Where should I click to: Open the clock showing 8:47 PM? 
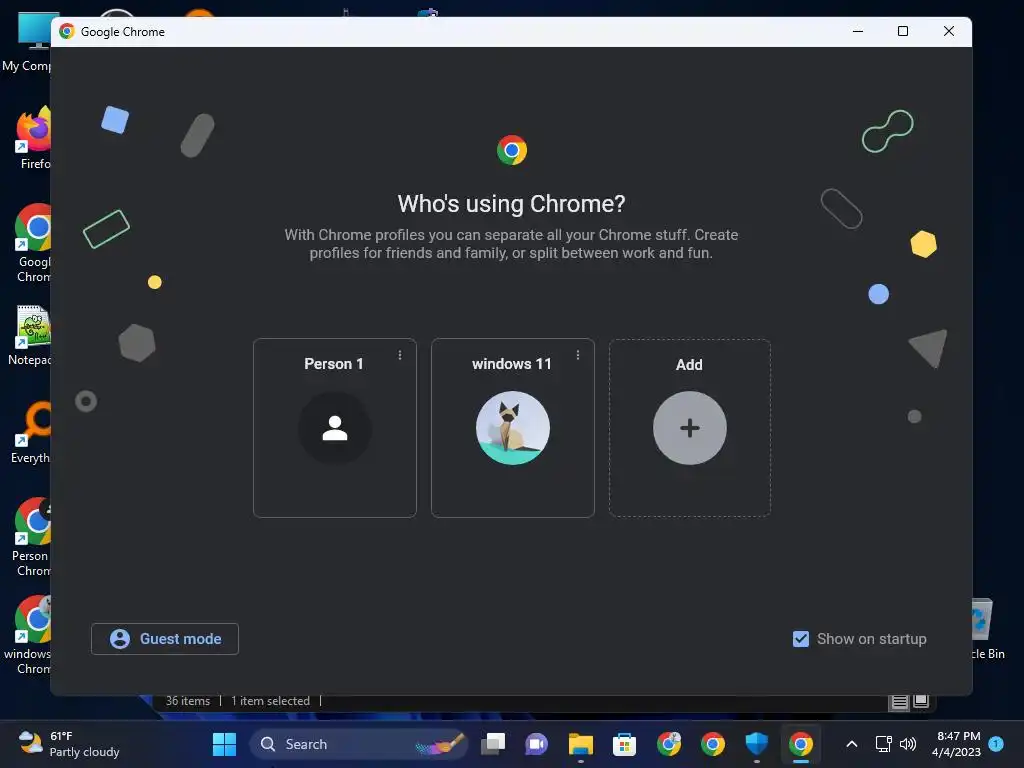957,744
